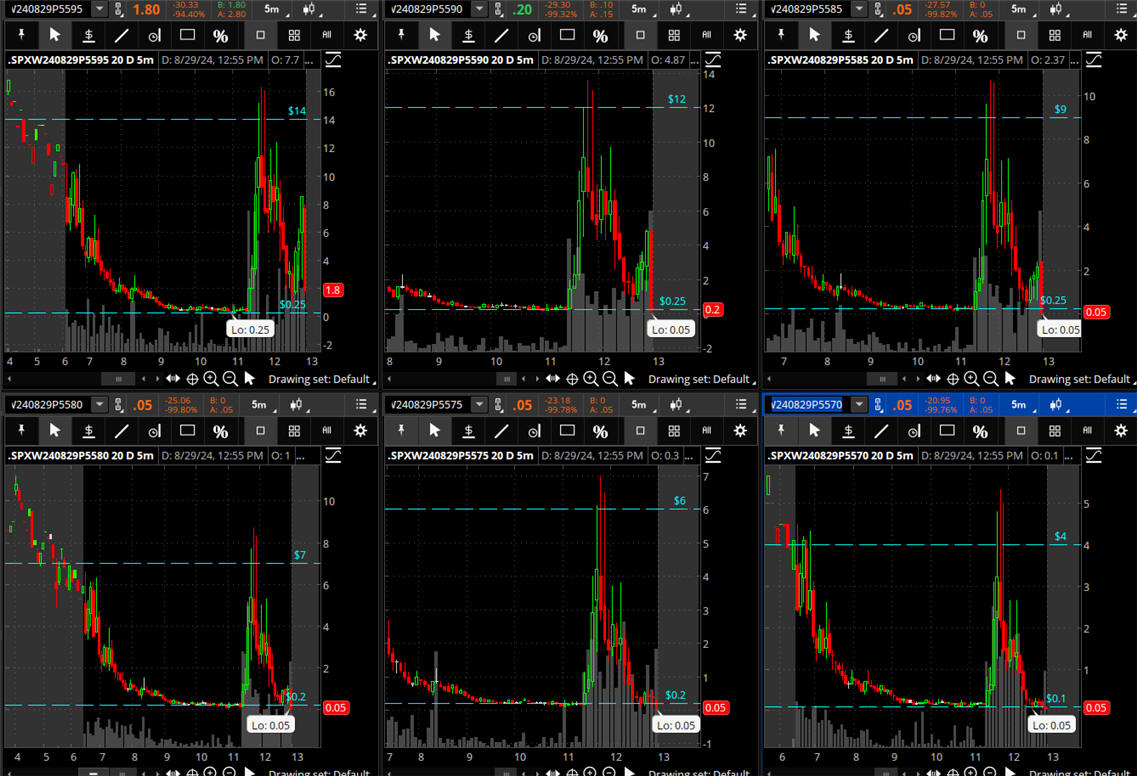
Task: Open chart type candlestick dropdown in P5575 chart
Action: coord(680,405)
